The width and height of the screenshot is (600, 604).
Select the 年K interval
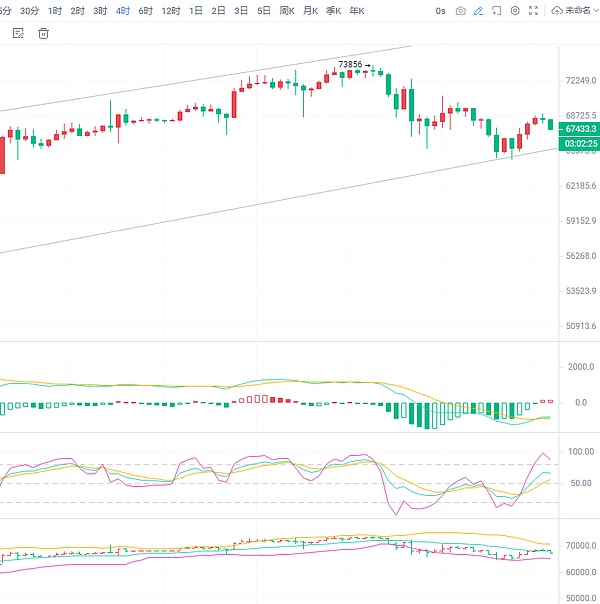[x=356, y=11]
